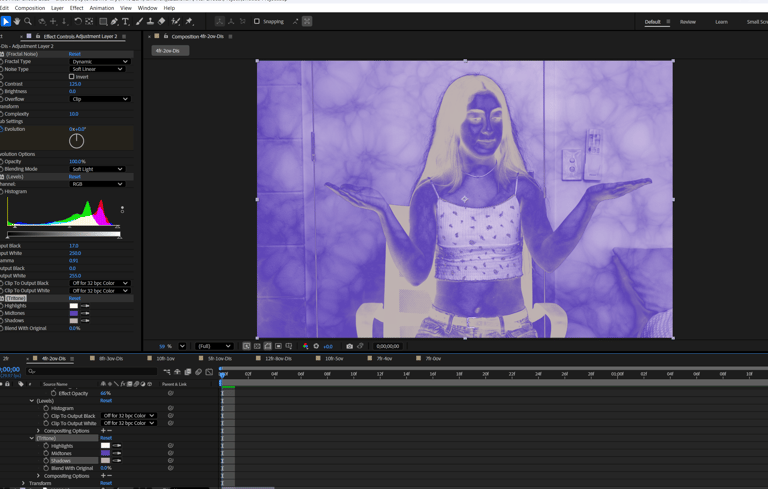Select the Puppet Pin tool

pos(189,22)
